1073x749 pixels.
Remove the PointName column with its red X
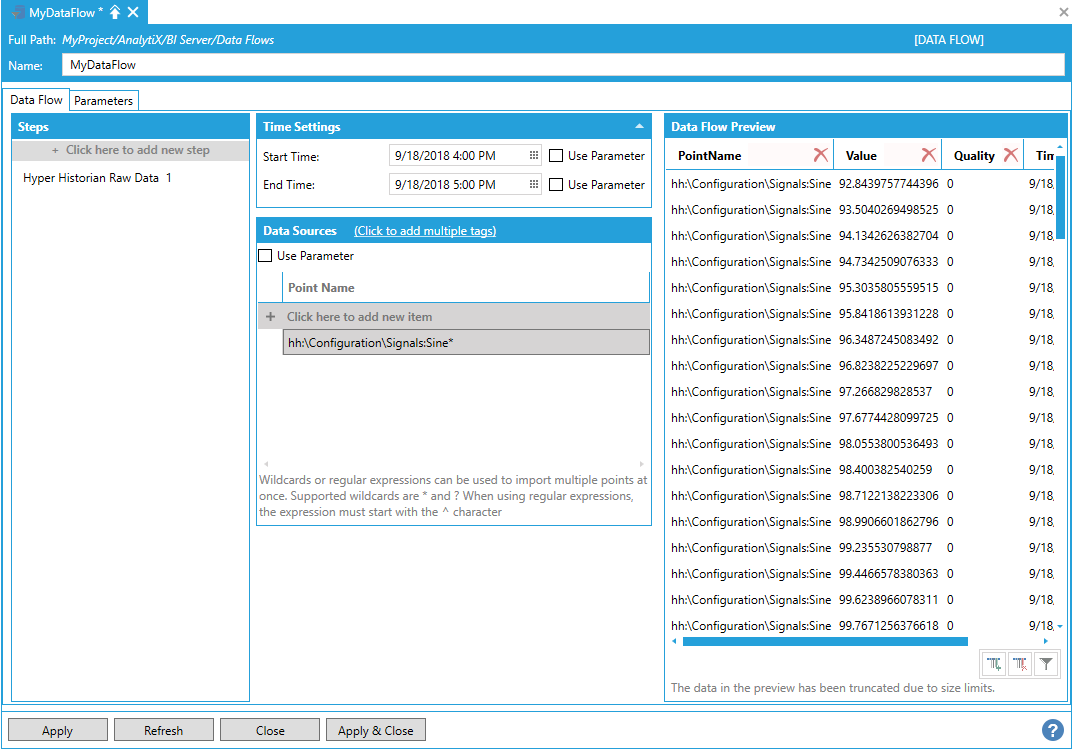[x=820, y=155]
